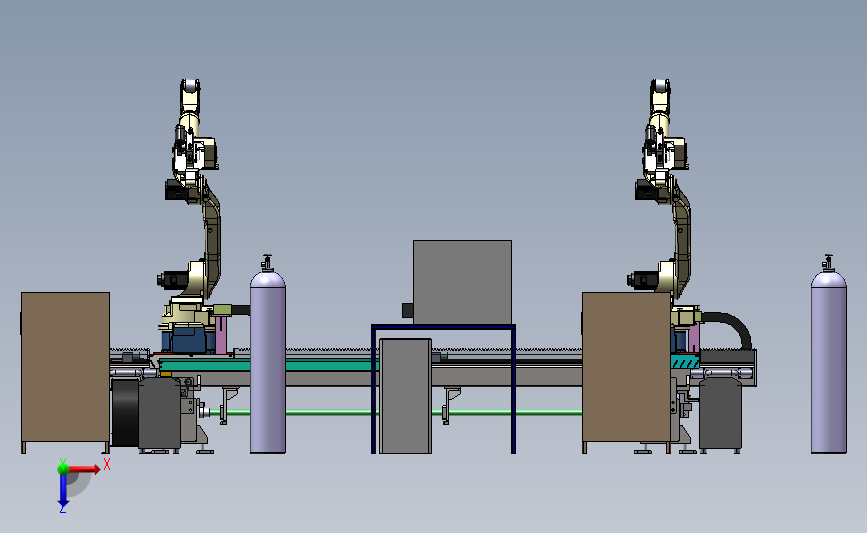Select the black wire spool at the lower left

coord(126,412)
